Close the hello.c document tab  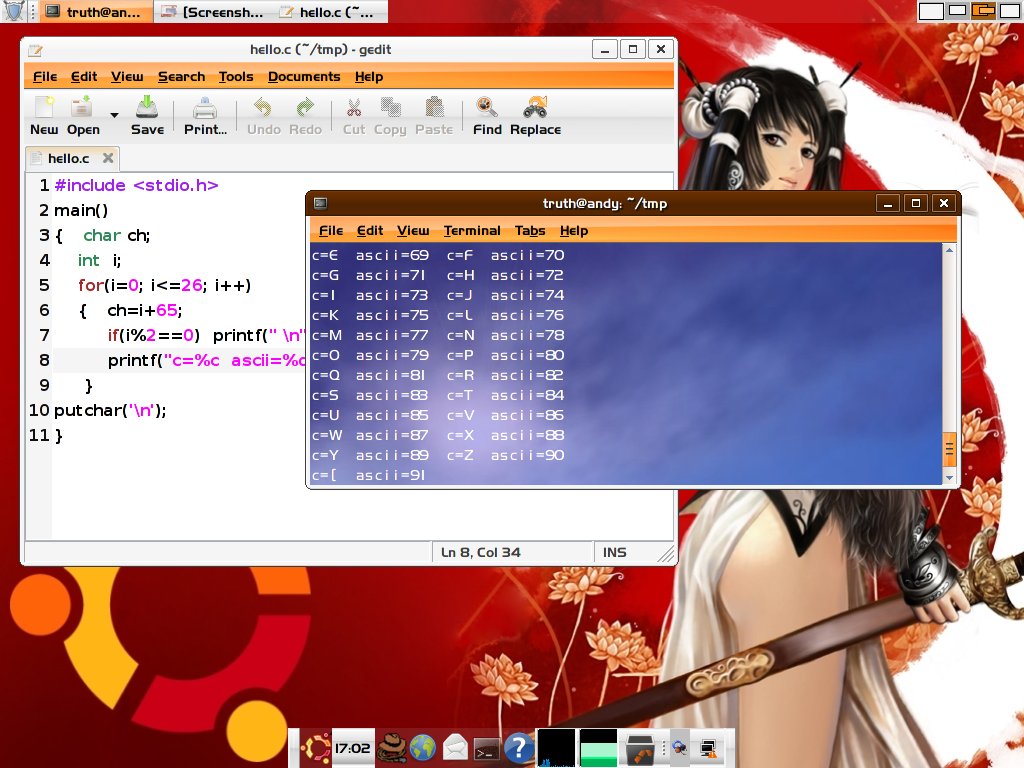point(108,158)
